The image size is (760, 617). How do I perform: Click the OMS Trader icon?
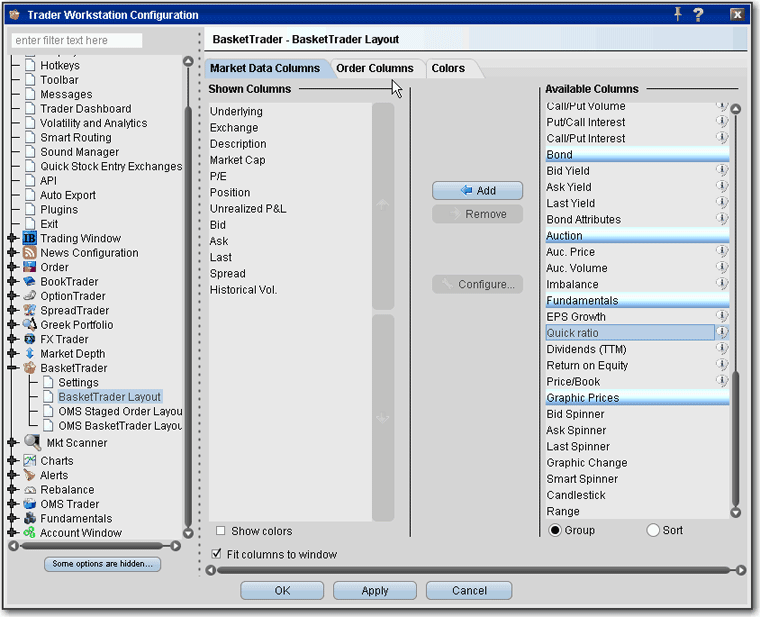(30, 504)
